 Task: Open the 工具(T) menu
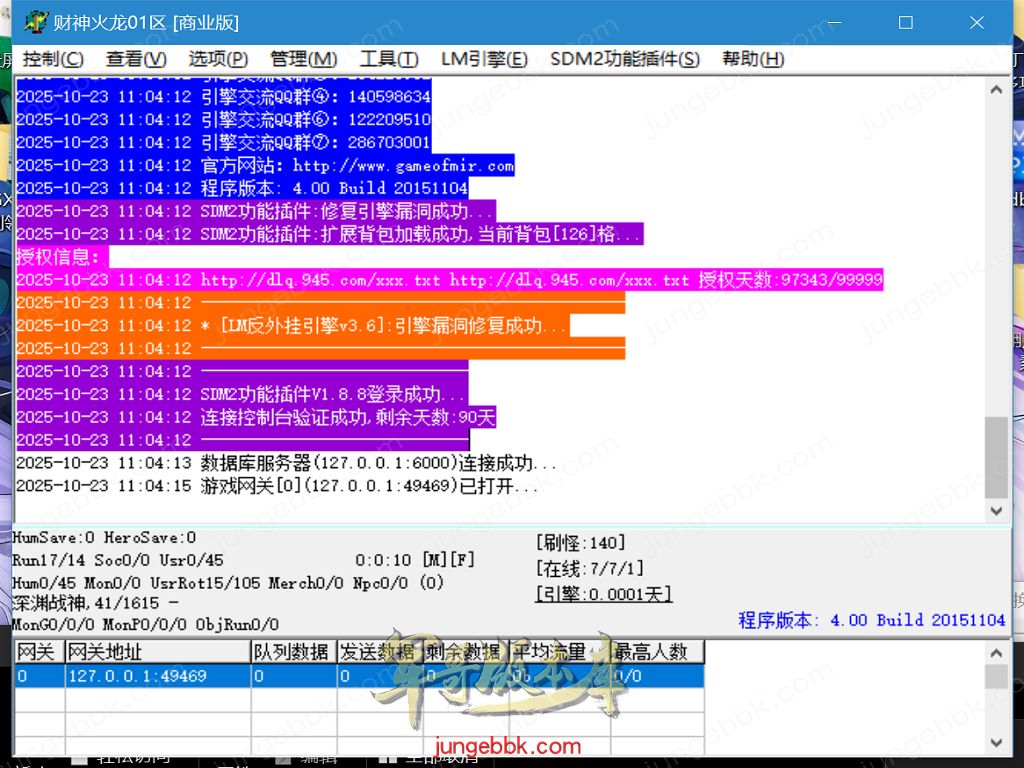pos(389,59)
